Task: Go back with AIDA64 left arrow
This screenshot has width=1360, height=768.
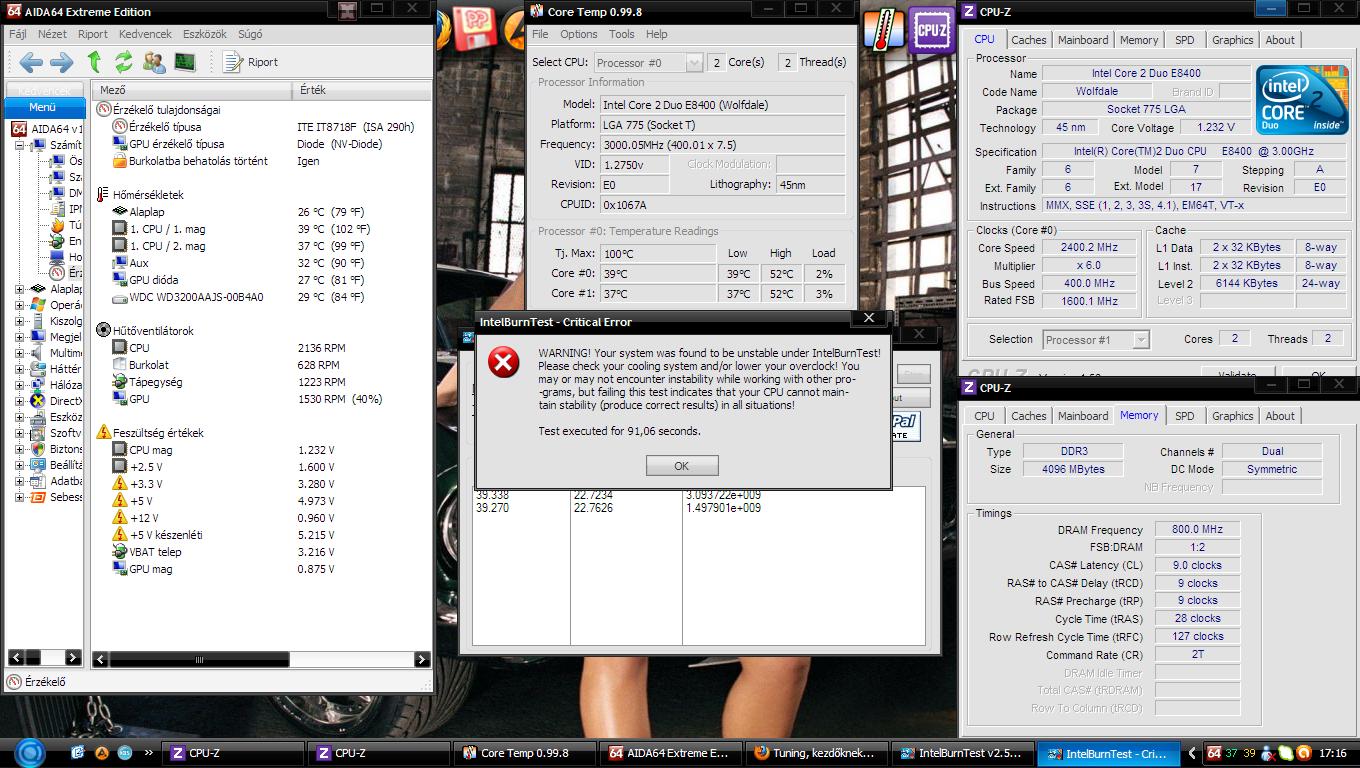Action: click(31, 62)
